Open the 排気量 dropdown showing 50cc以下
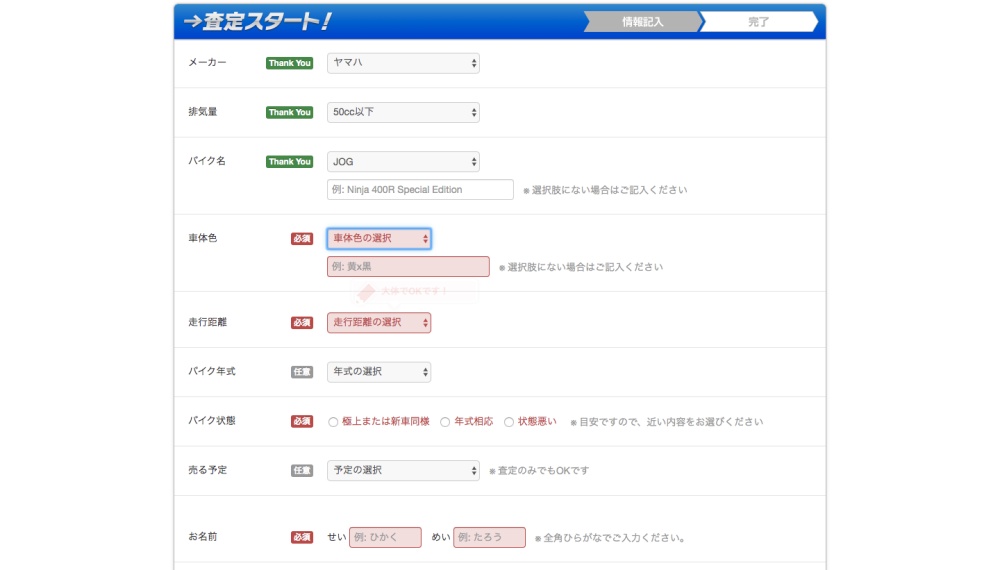The height and width of the screenshot is (570, 1000). 403,112
